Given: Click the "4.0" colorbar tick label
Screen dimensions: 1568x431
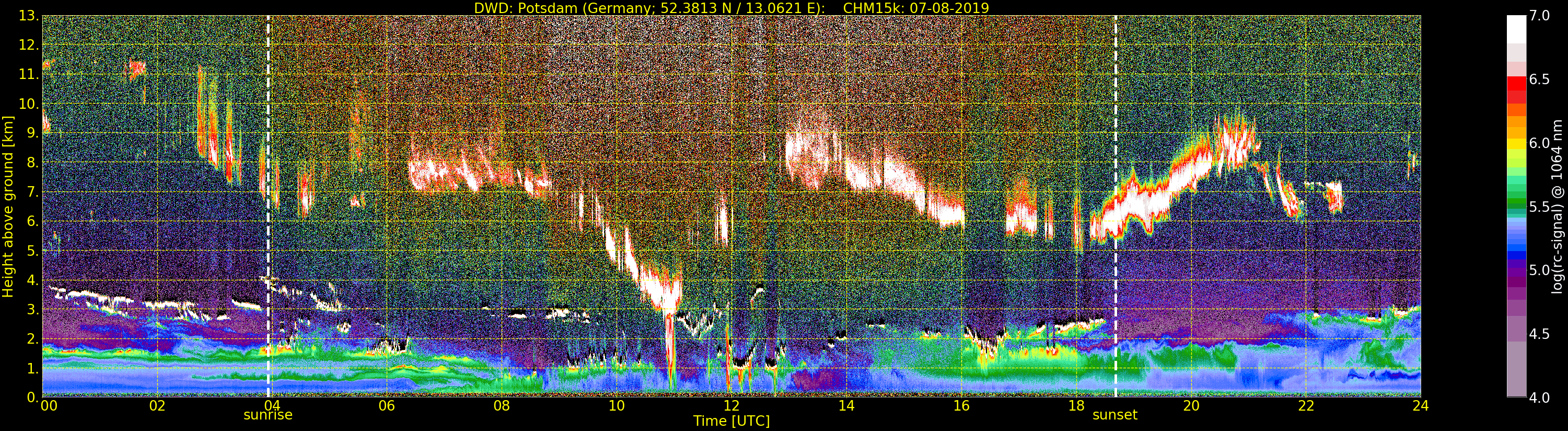Looking at the screenshot, I should [x=1540, y=397].
